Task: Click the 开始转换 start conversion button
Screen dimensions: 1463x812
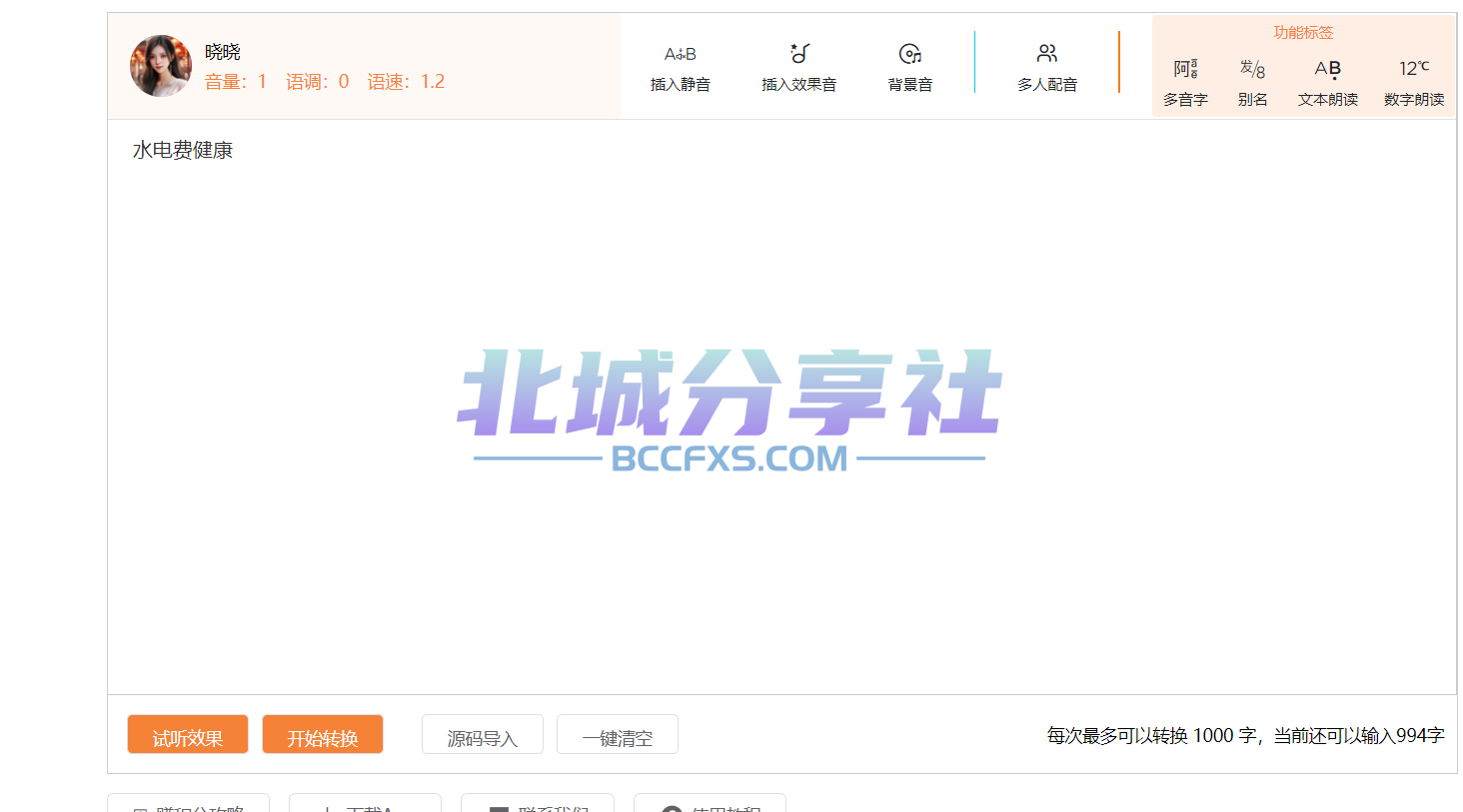Action: [323, 734]
